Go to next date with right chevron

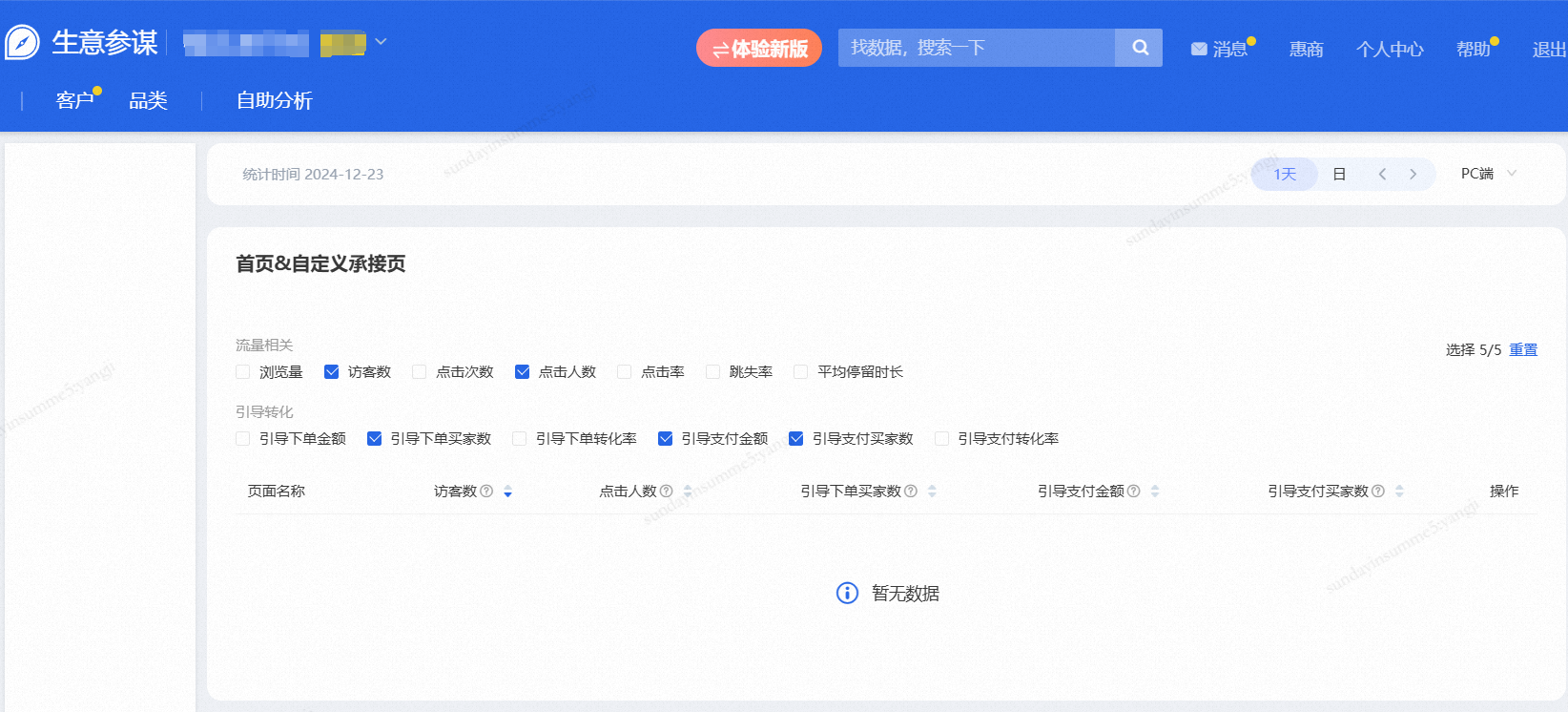[1413, 174]
